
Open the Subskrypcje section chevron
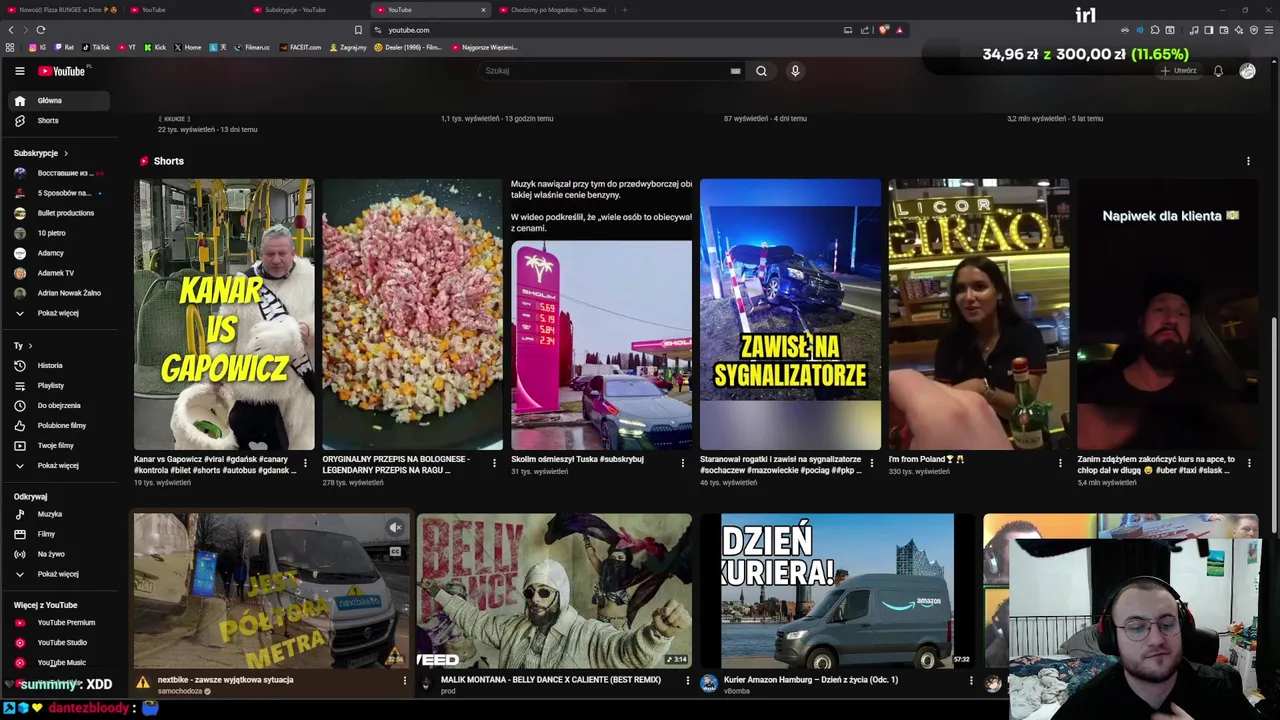66,153
